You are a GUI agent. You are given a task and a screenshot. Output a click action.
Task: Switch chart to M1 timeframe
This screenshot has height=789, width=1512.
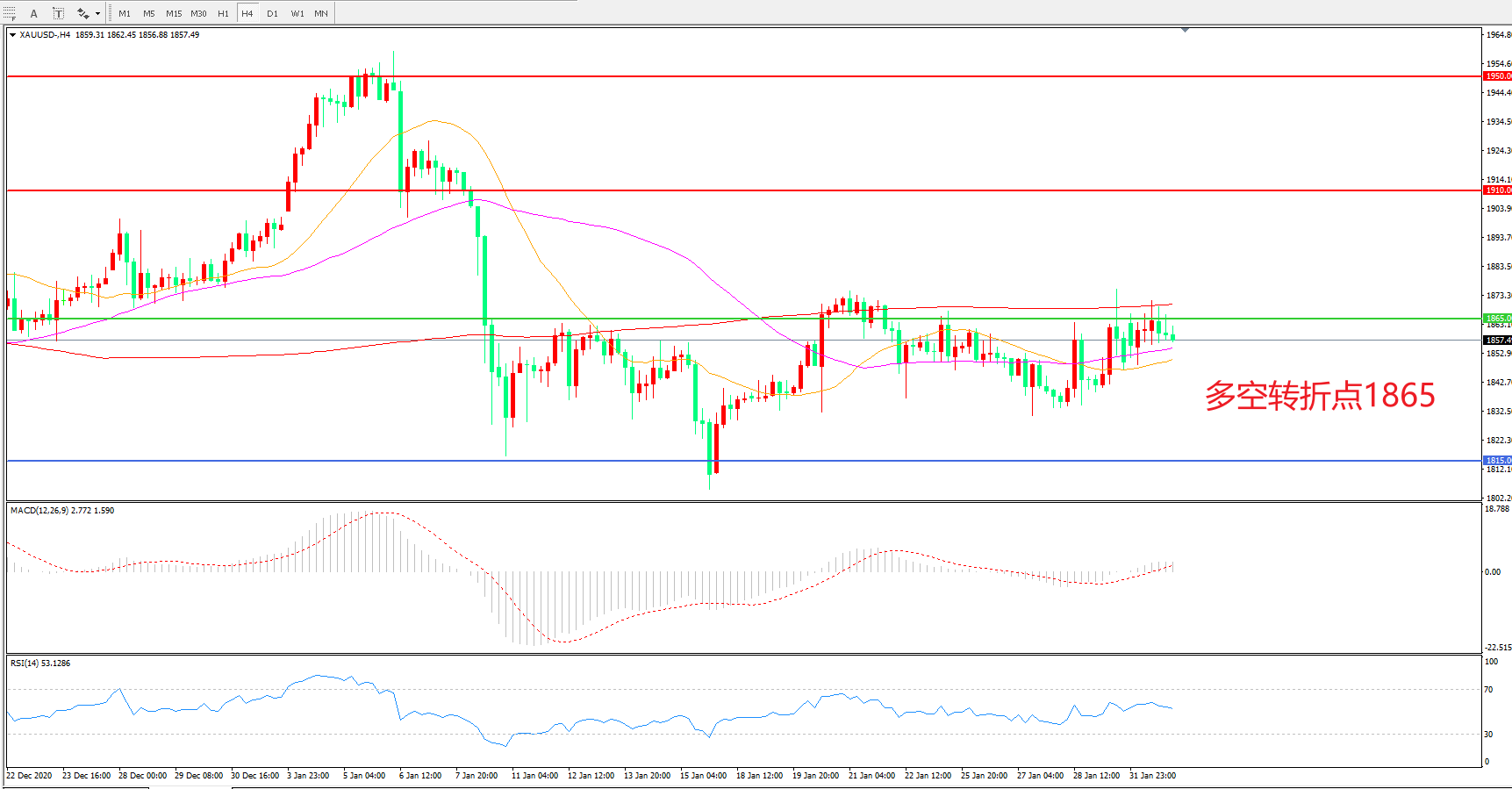pos(125,13)
